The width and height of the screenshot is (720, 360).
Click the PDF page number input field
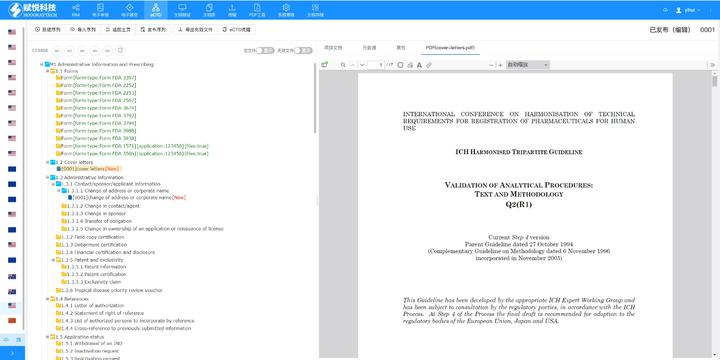376,65
